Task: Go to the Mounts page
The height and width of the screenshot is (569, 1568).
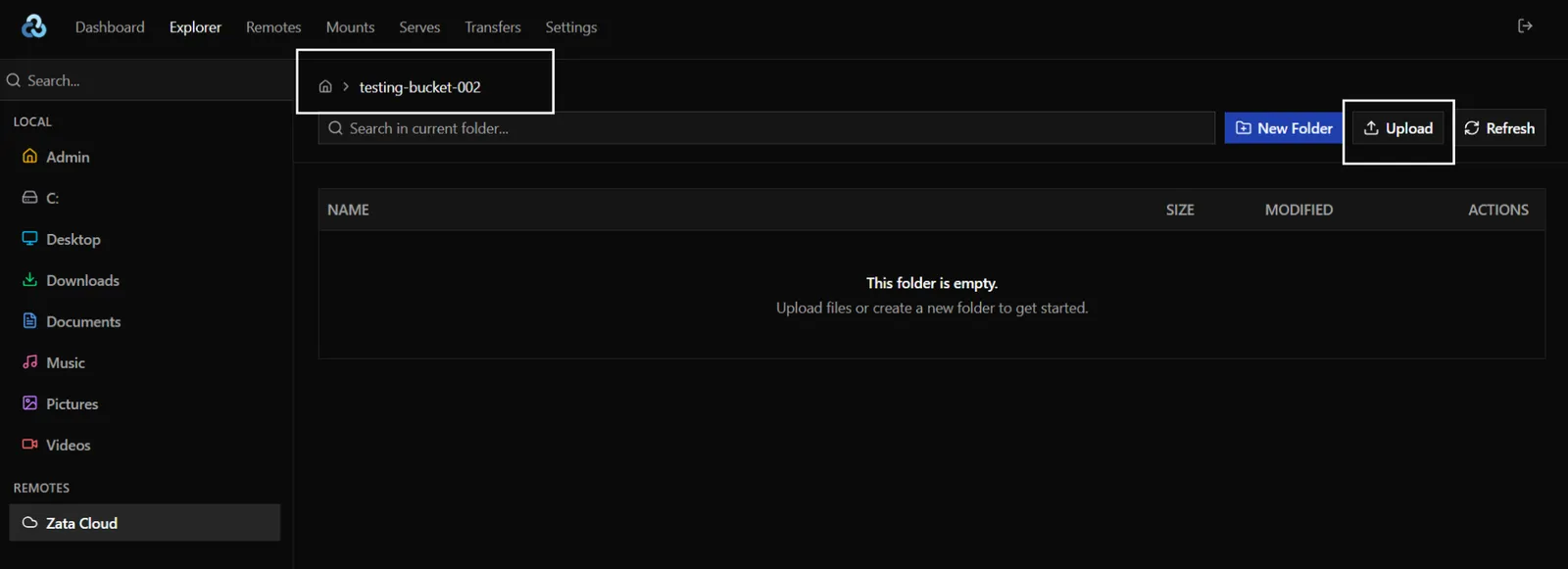Action: (350, 27)
